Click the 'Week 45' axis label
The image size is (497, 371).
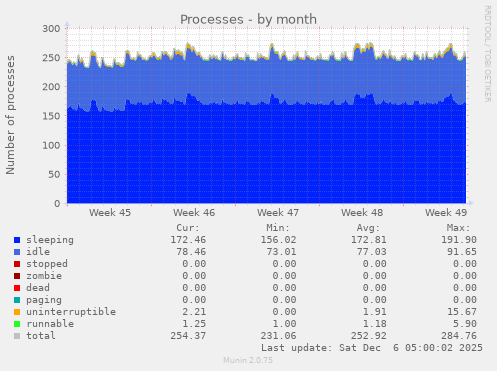[x=110, y=213]
